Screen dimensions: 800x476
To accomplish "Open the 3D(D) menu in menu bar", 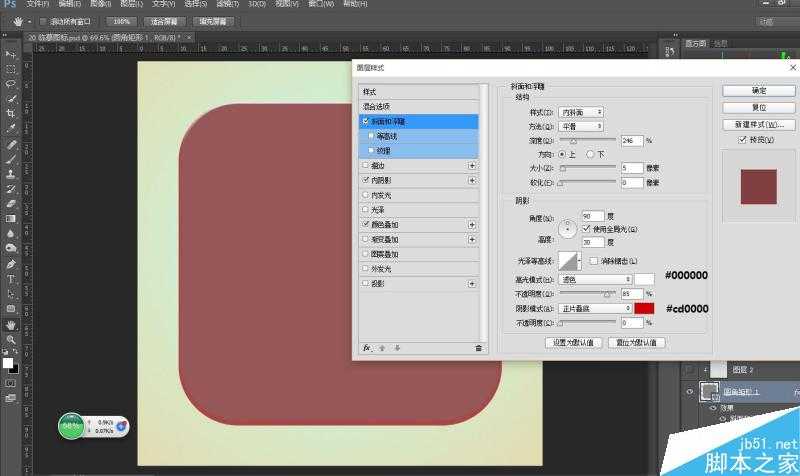I will click(256, 4).
